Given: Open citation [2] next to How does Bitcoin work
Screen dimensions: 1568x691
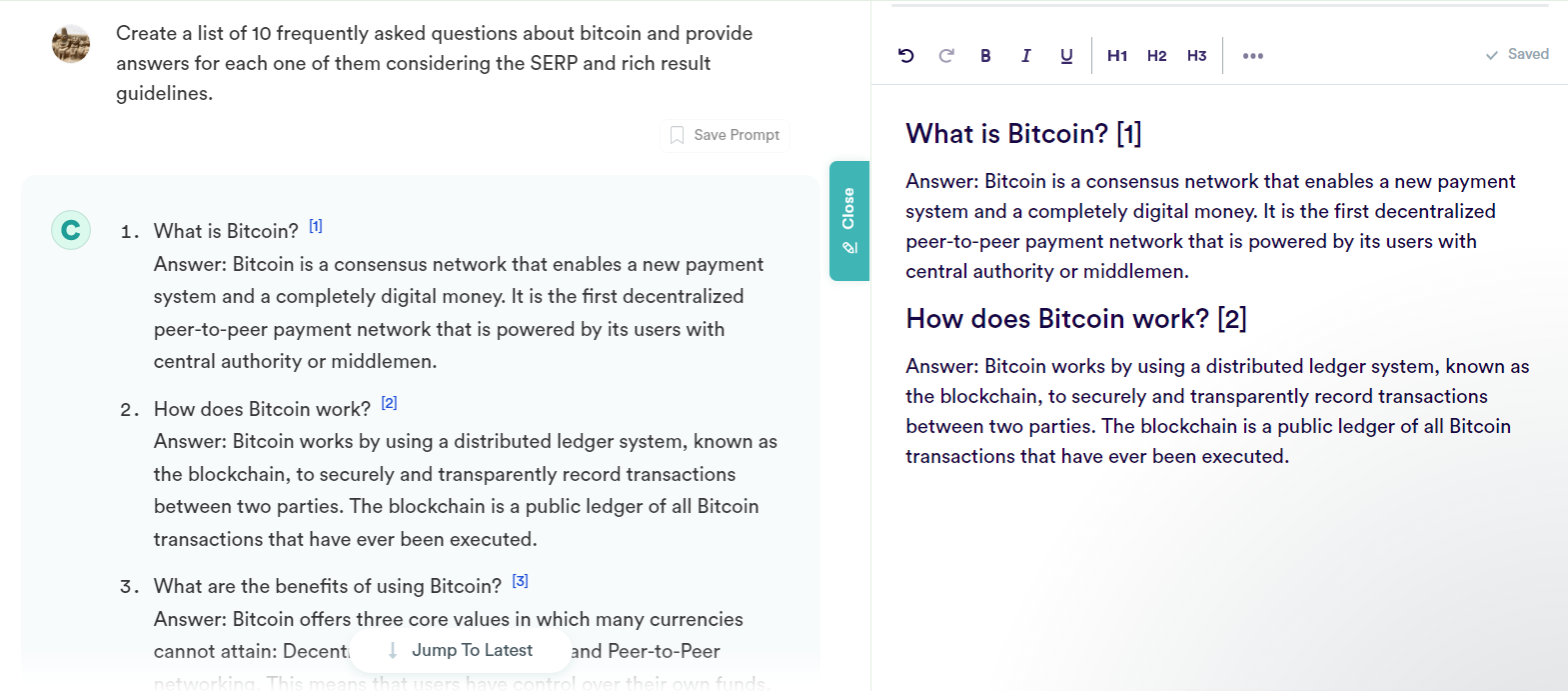Looking at the screenshot, I should (390, 403).
